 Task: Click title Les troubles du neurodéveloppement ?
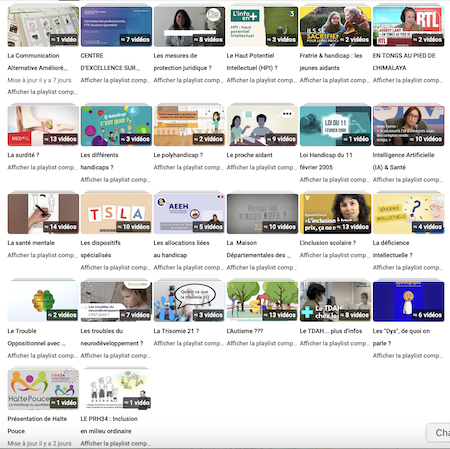click(x=112, y=337)
